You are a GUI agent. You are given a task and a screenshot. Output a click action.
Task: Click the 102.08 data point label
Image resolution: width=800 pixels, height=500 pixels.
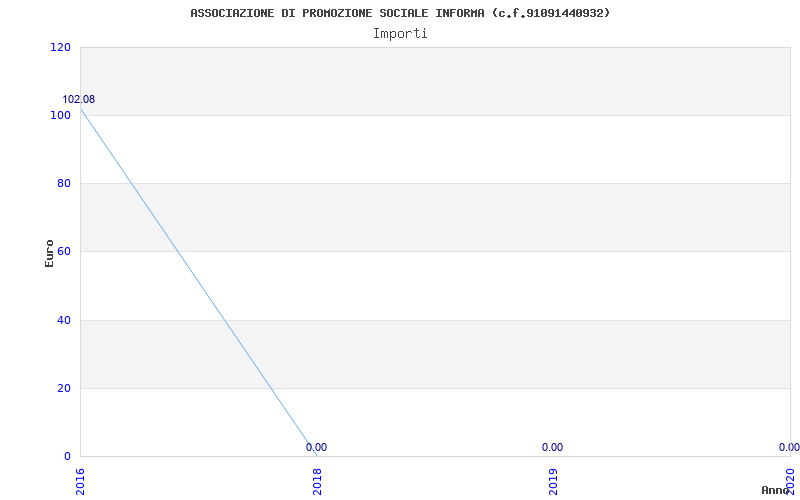pos(79,99)
